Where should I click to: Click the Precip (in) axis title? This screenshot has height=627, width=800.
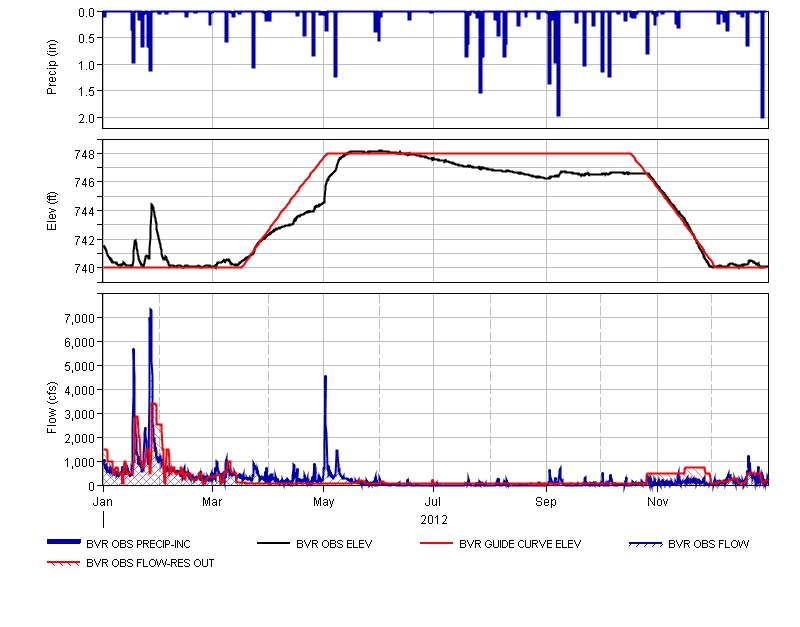point(52,67)
